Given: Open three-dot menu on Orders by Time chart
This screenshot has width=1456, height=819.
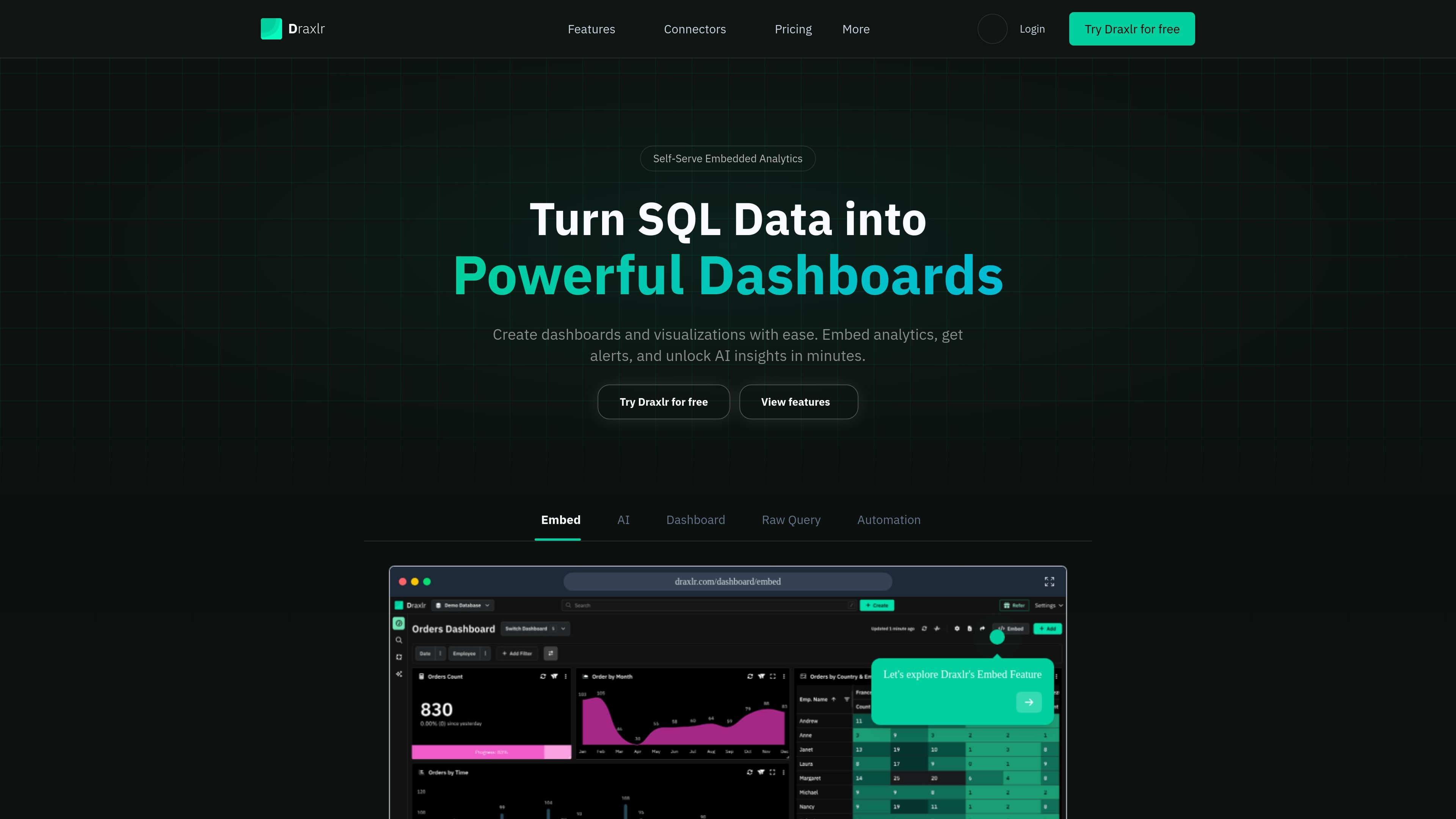Looking at the screenshot, I should [783, 772].
